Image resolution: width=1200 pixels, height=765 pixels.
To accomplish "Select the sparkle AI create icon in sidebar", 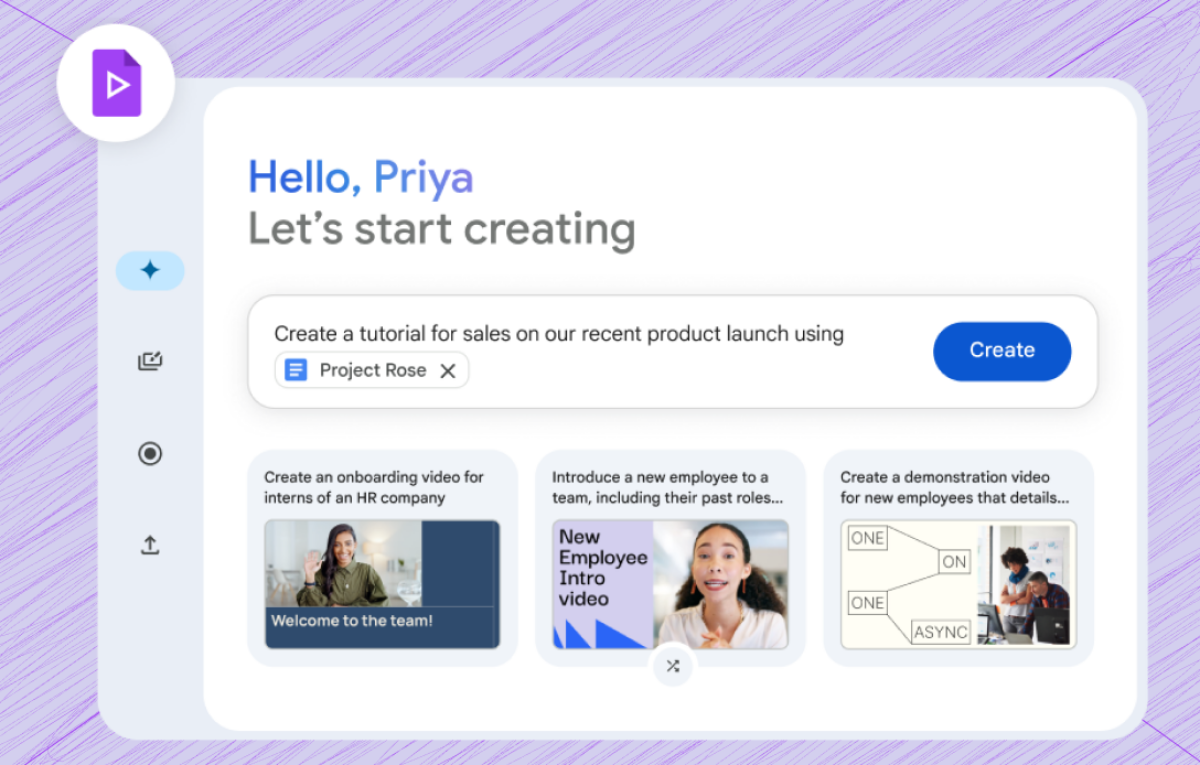I will click(150, 270).
